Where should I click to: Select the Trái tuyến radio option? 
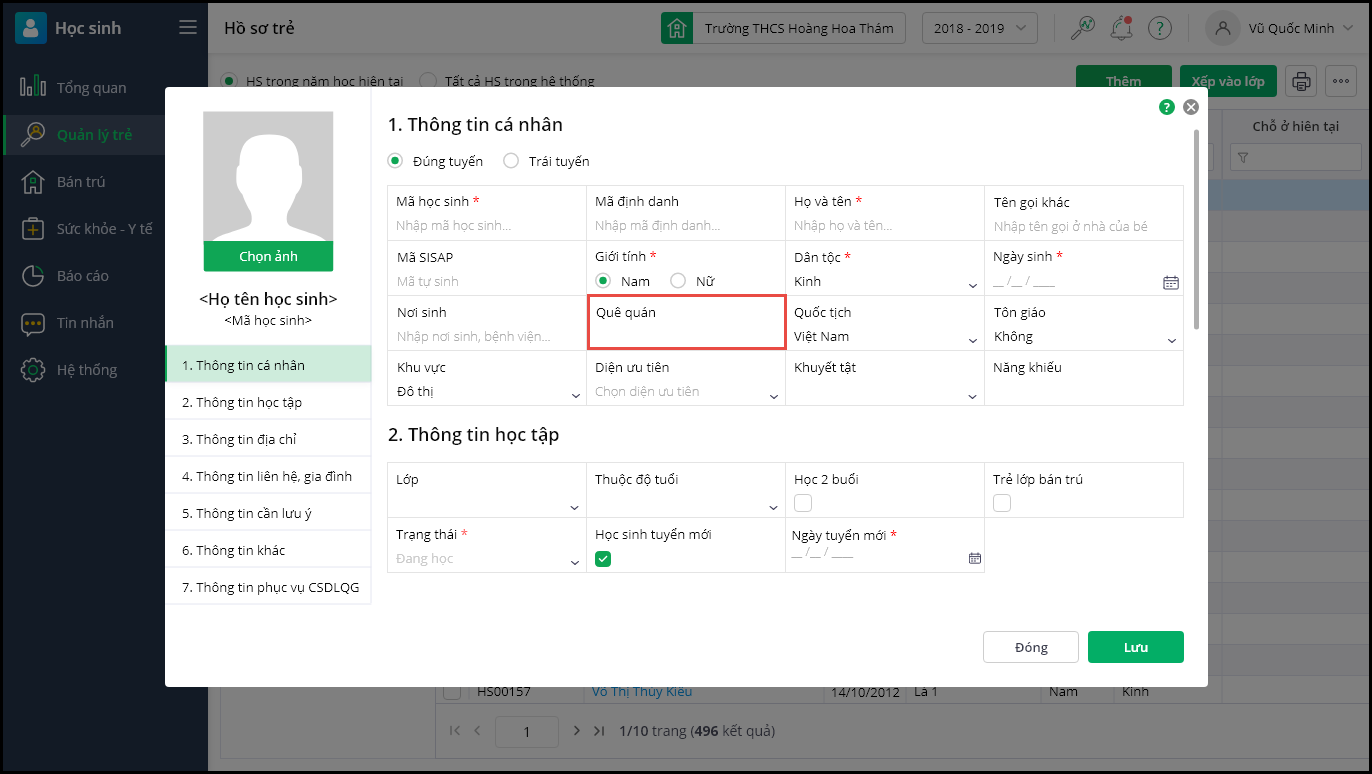511,161
